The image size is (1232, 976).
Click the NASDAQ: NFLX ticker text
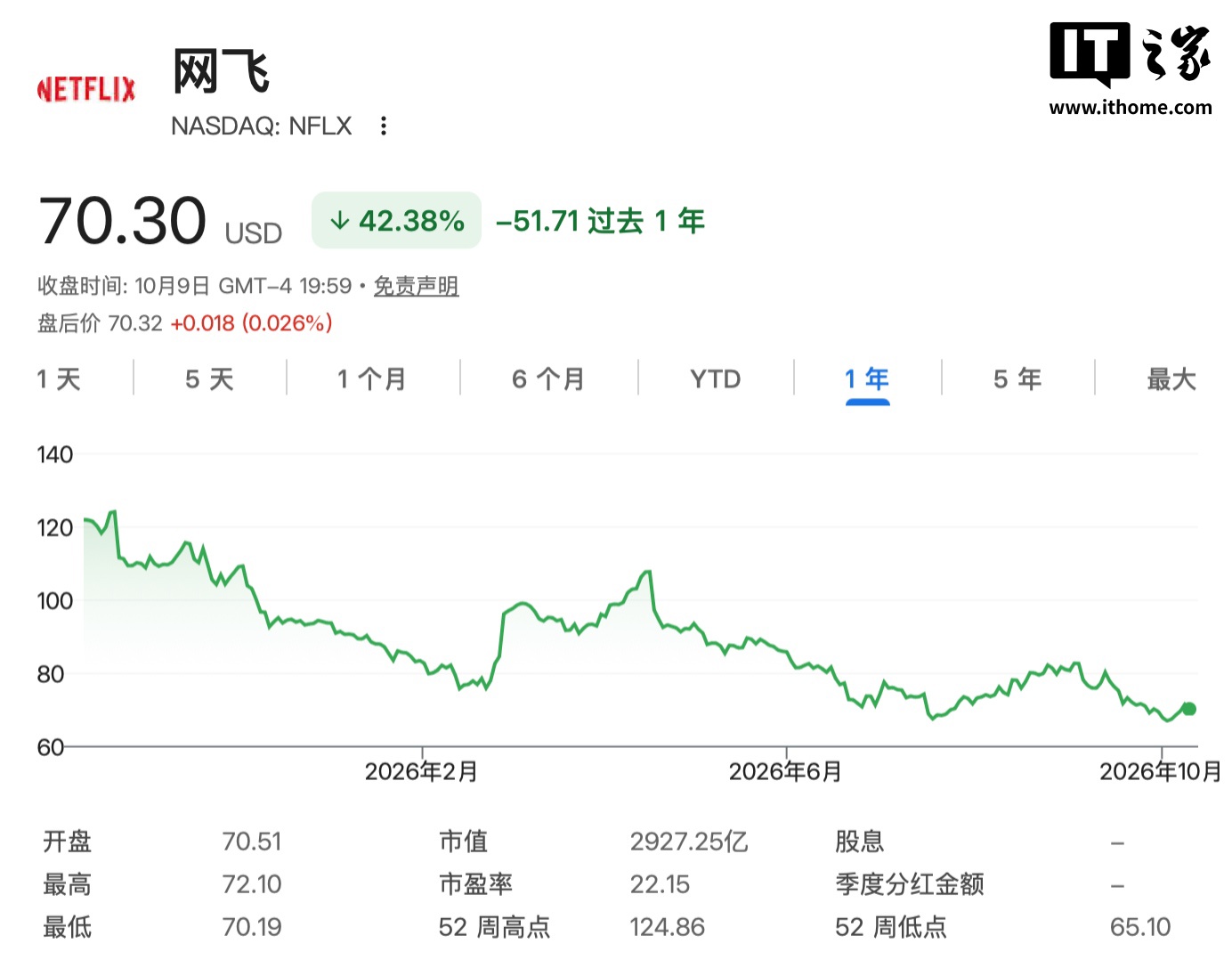point(262,126)
